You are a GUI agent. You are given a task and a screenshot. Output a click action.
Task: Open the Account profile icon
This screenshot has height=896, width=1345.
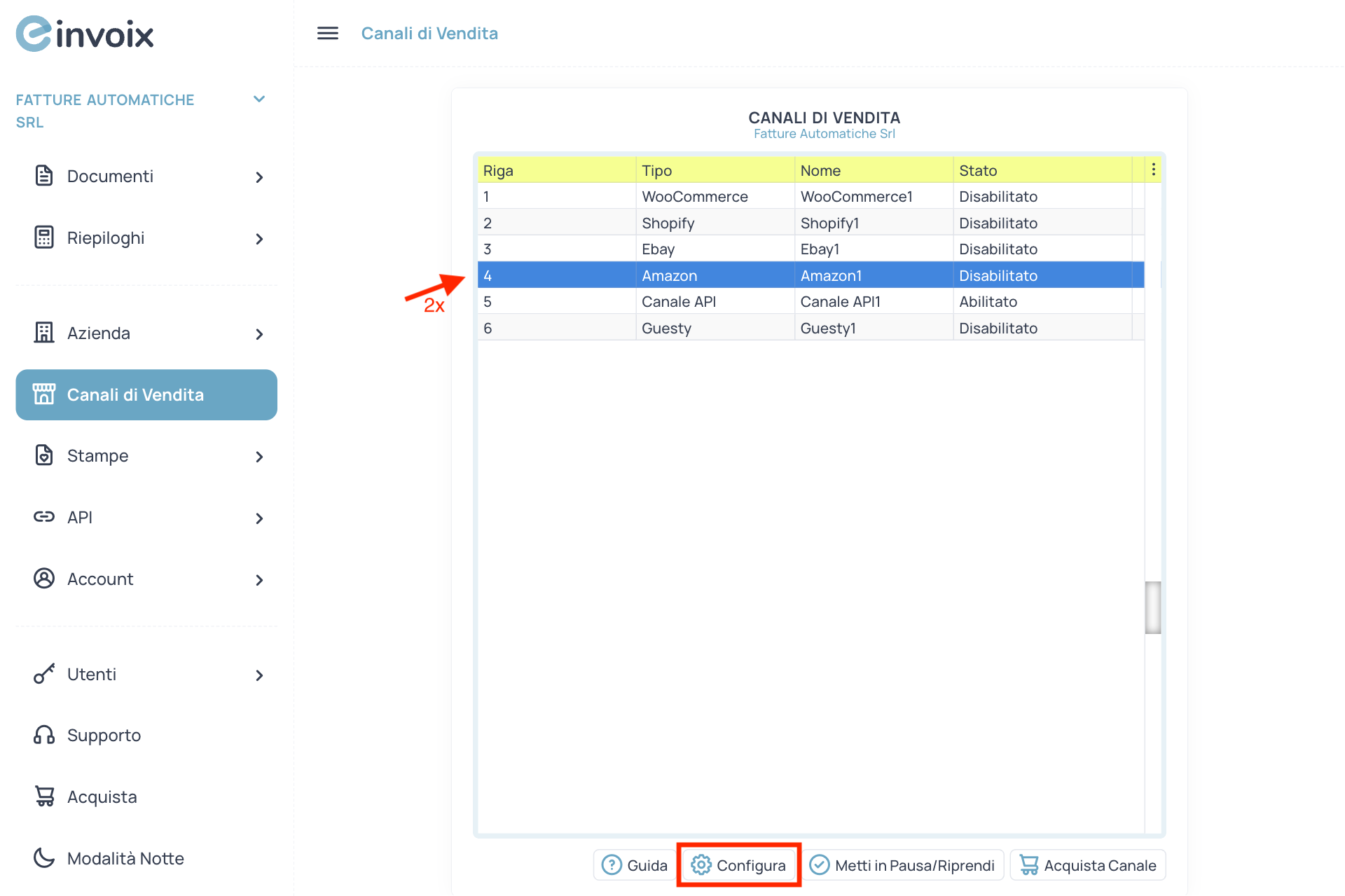(44, 578)
